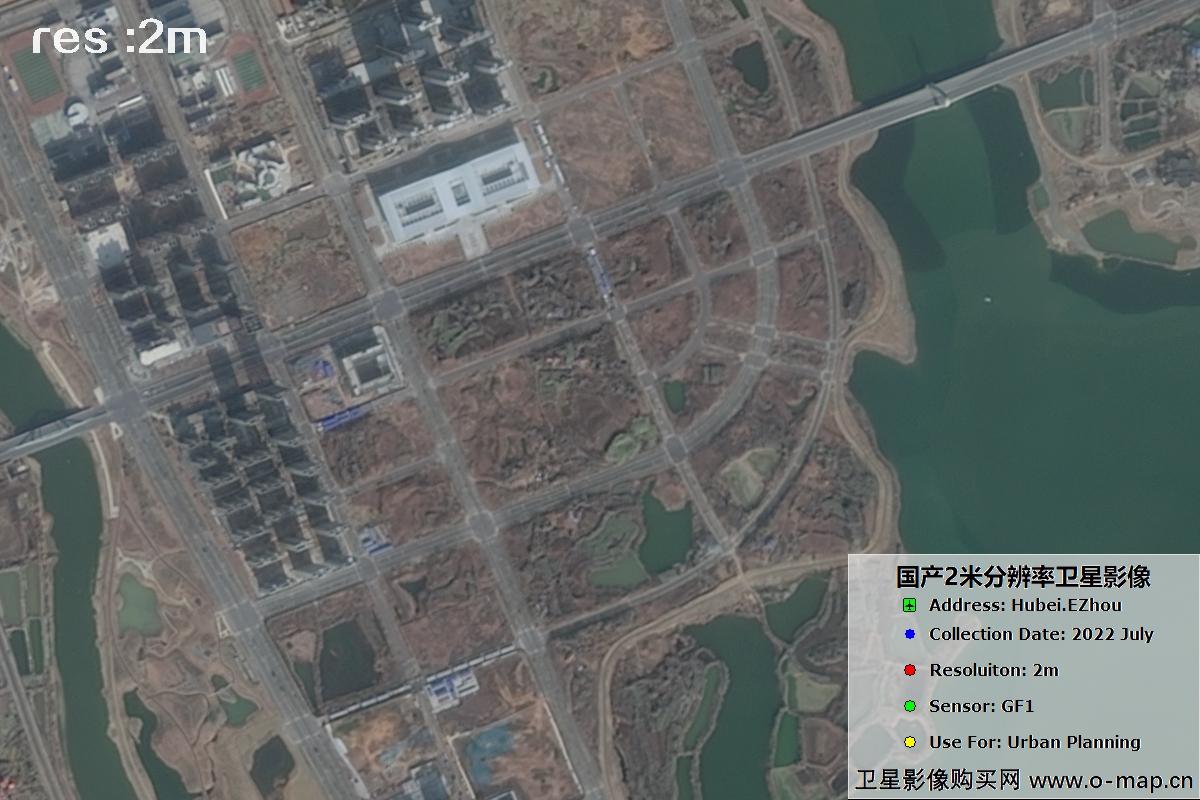Image resolution: width=1200 pixels, height=800 pixels.
Task: Click the 卫星影像购买网 text in legend
Action: (937, 779)
